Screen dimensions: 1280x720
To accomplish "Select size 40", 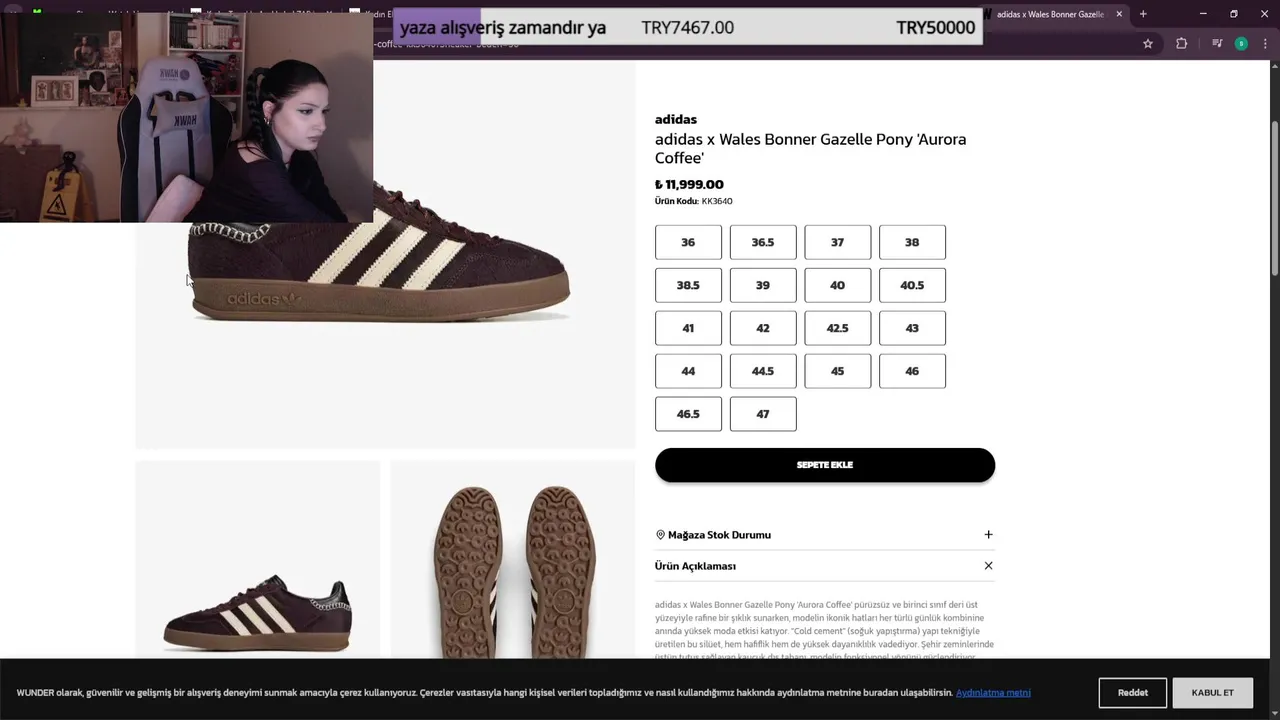I will tap(837, 285).
